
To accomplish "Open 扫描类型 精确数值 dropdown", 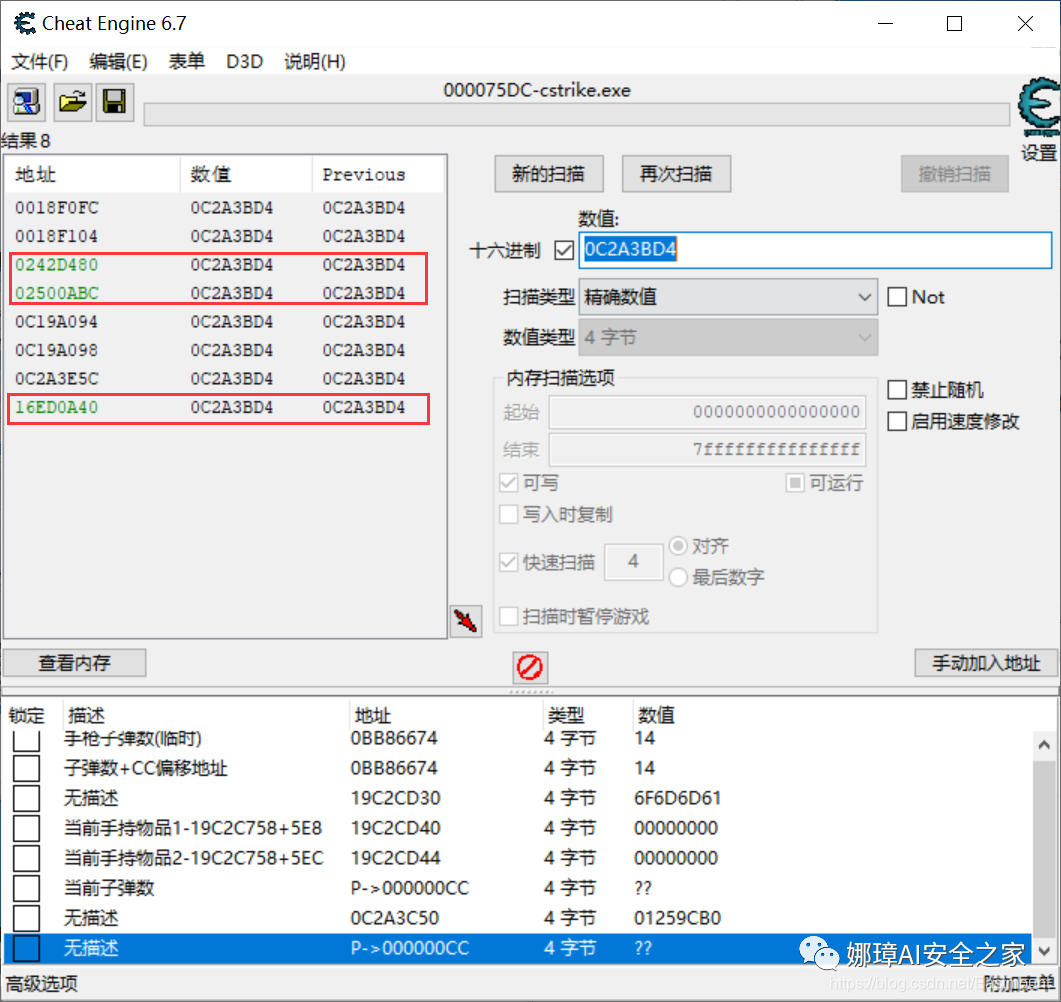I will 728,297.
